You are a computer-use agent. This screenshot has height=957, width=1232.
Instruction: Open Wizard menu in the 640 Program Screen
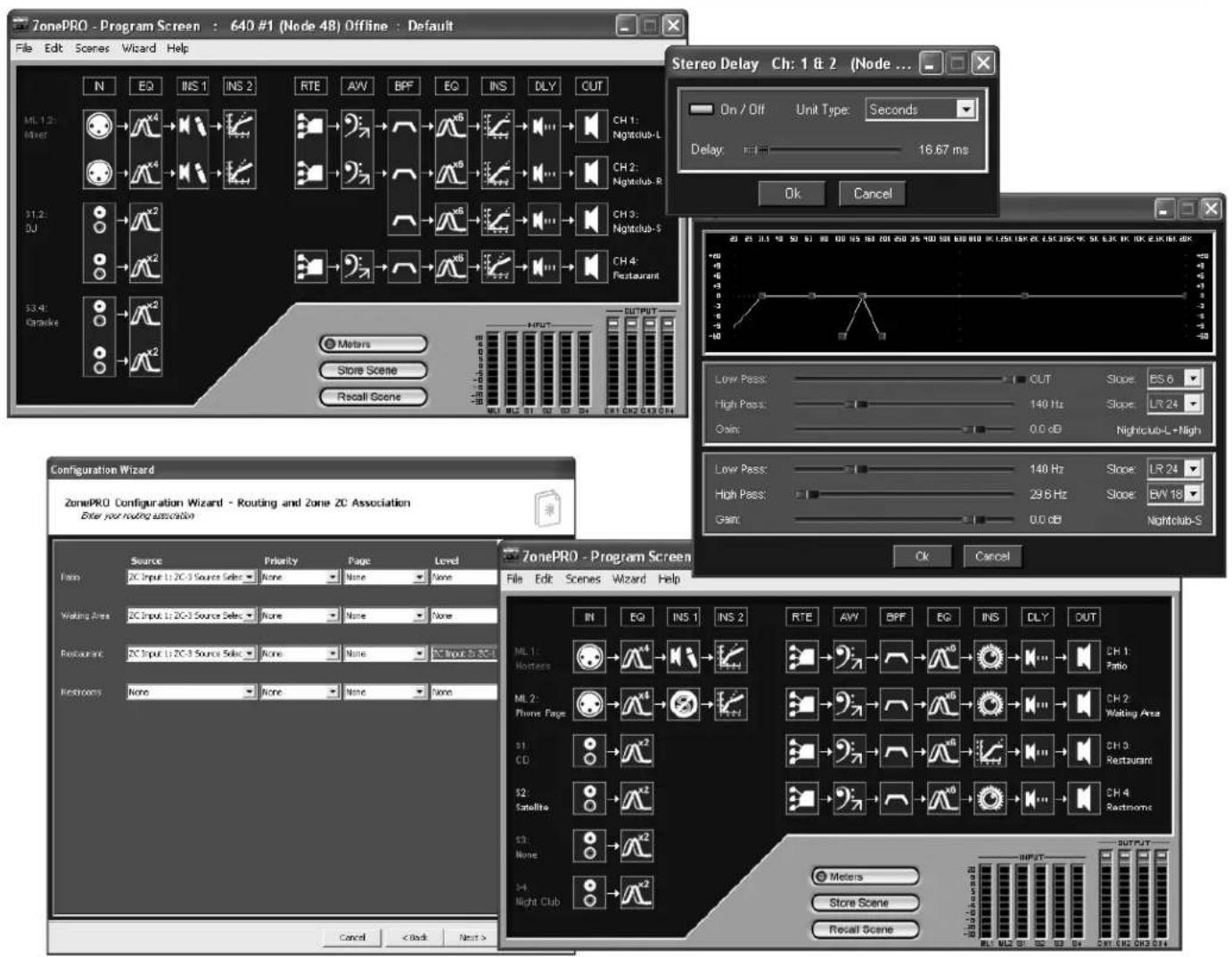138,48
